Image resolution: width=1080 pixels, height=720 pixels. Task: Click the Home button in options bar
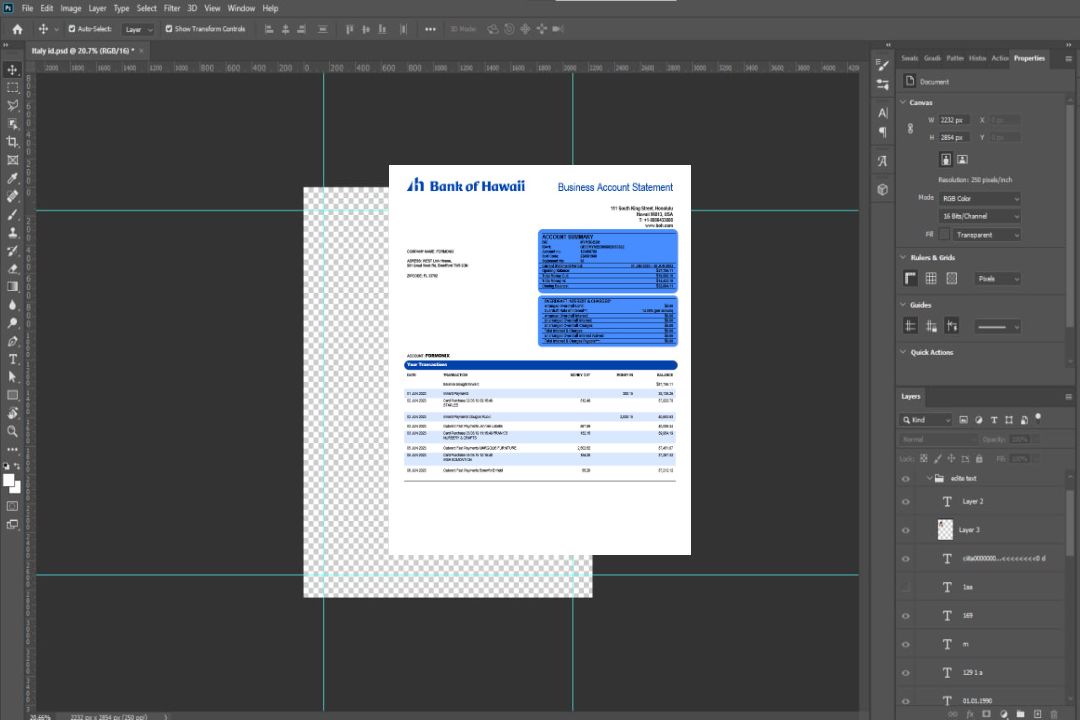[x=17, y=29]
